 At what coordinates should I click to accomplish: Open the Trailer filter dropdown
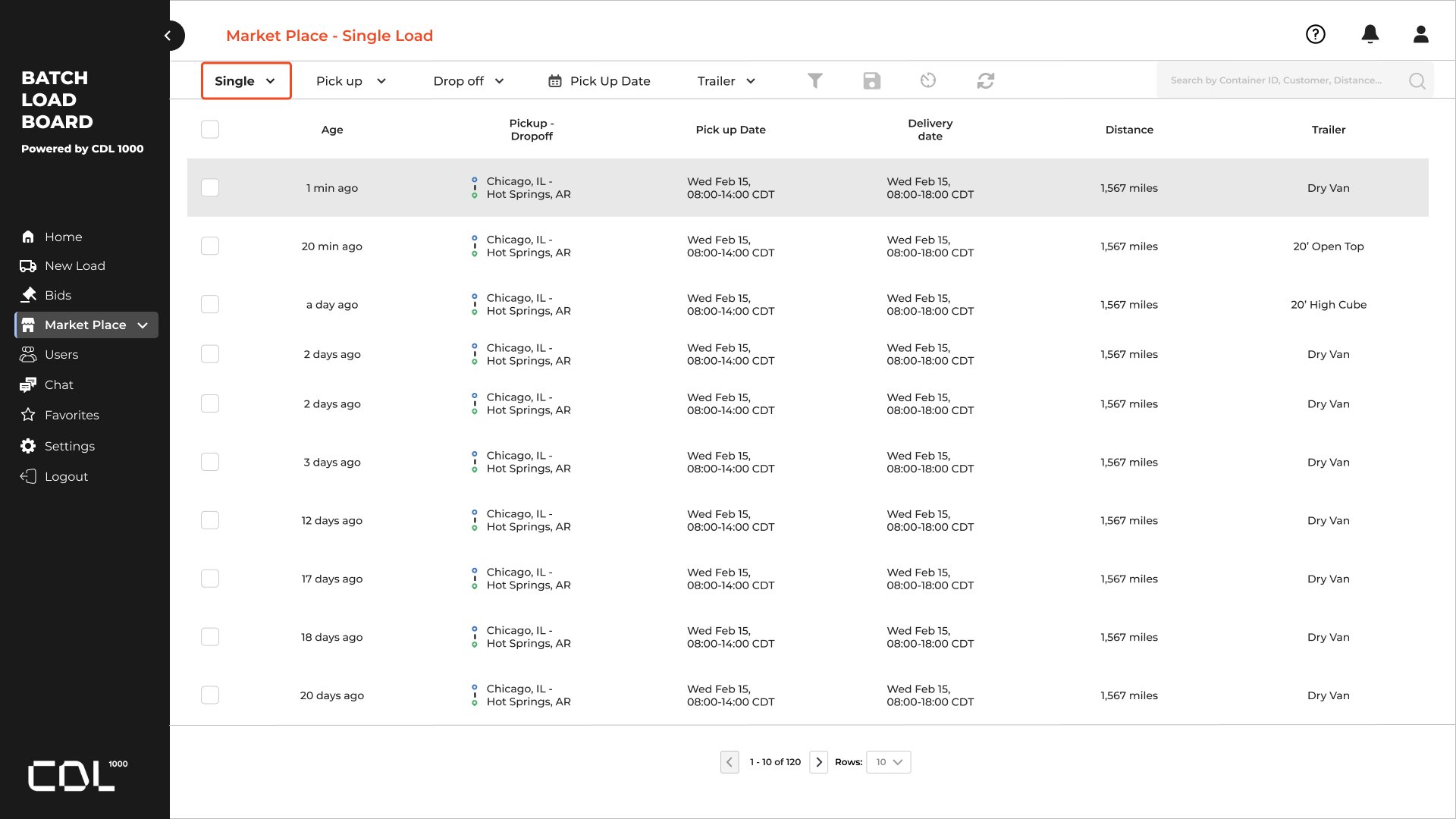(726, 81)
